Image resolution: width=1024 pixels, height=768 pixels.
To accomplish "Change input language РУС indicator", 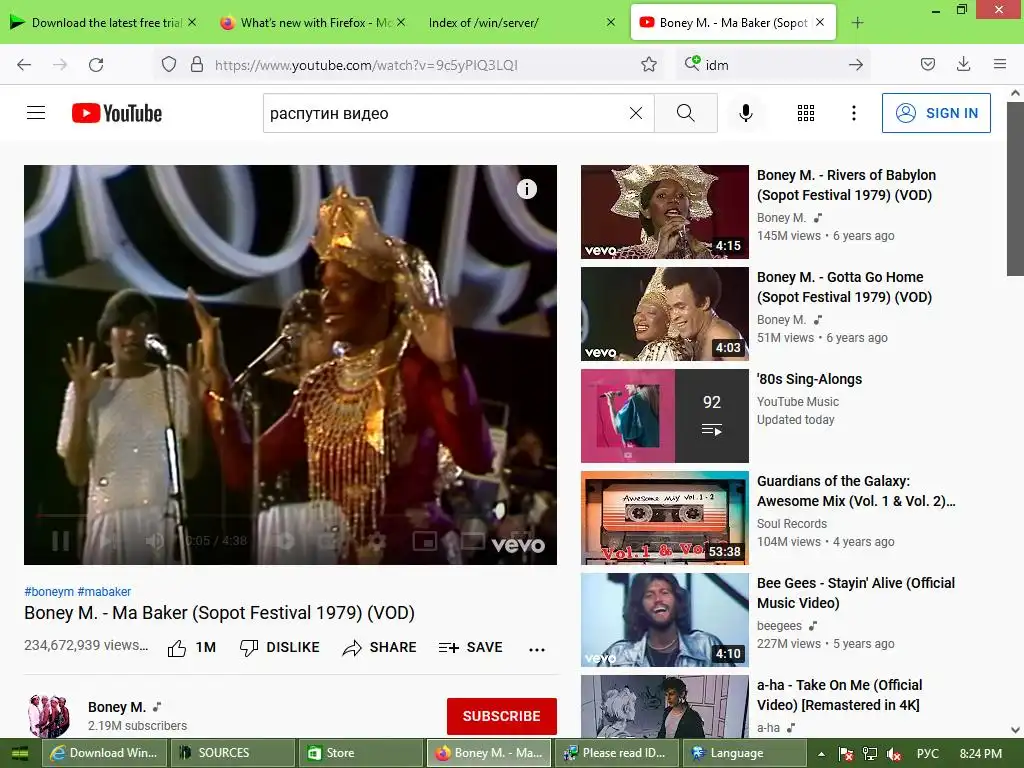I will (927, 754).
